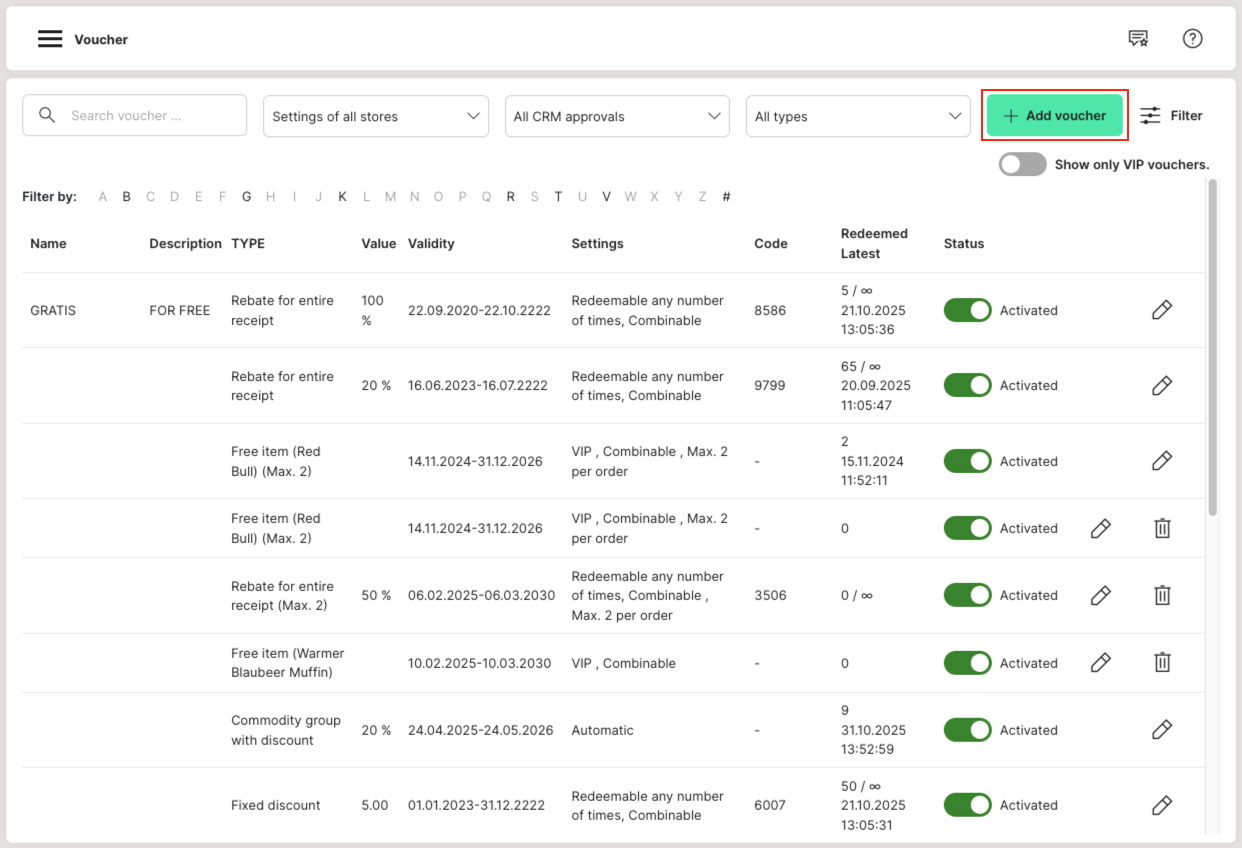Deactivate the GRATIS voucher status toggle

[967, 310]
